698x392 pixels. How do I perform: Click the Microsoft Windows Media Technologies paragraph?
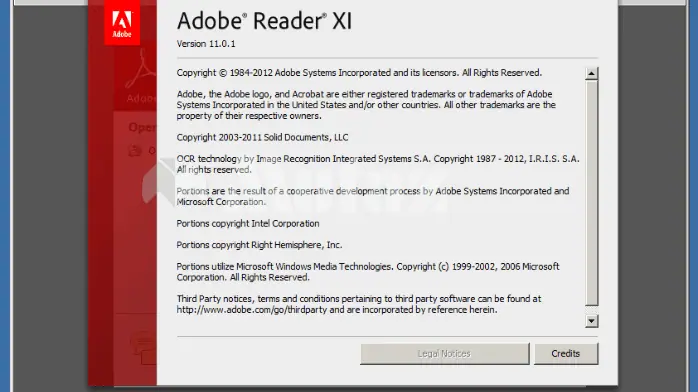[368, 272]
